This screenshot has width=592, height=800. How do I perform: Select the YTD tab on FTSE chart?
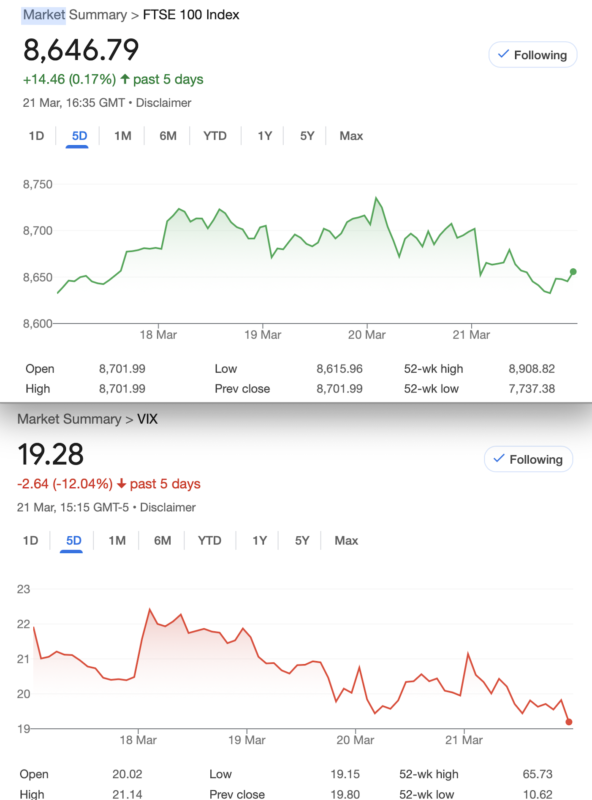coord(214,136)
